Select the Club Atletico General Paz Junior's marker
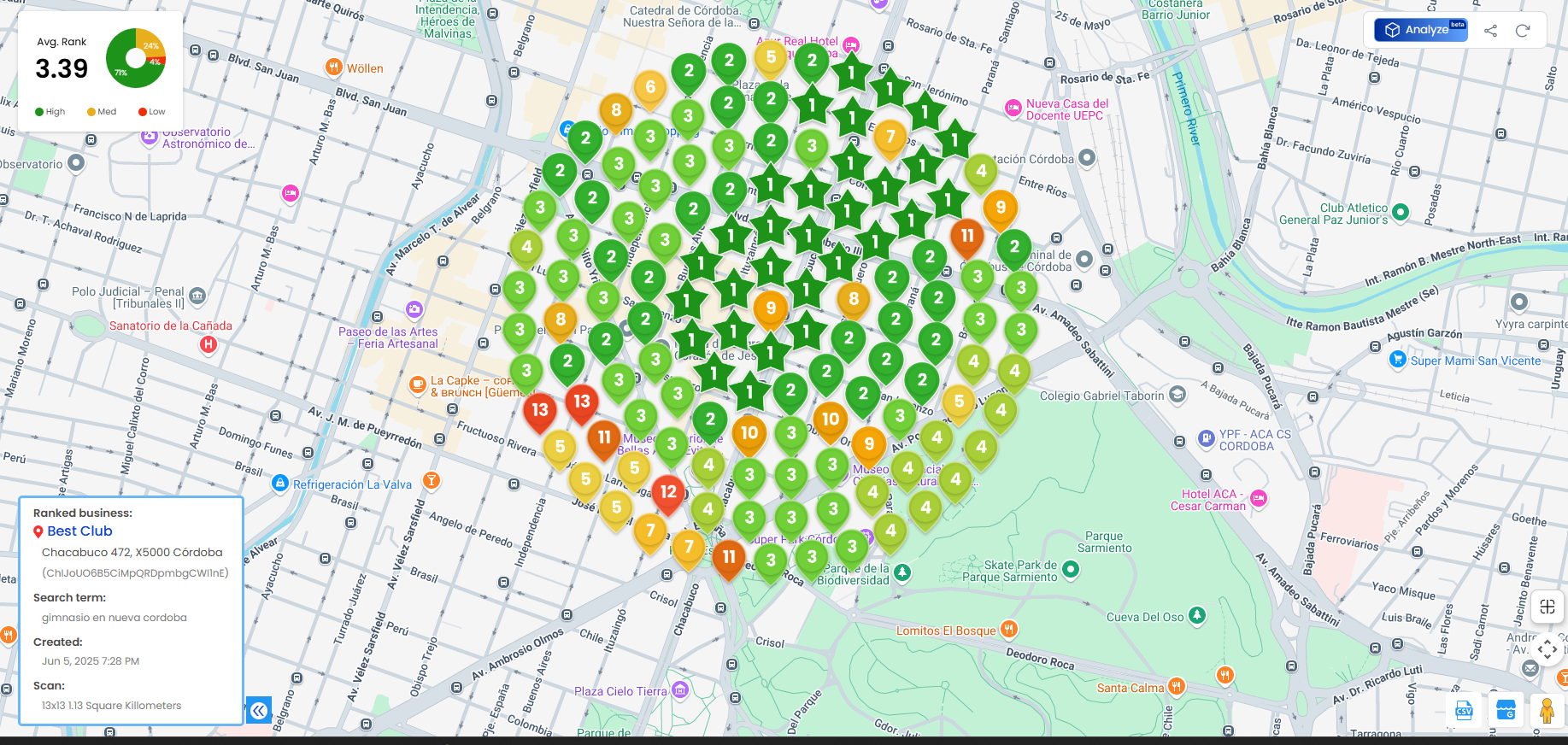The height and width of the screenshot is (745, 1568). pos(1401,212)
